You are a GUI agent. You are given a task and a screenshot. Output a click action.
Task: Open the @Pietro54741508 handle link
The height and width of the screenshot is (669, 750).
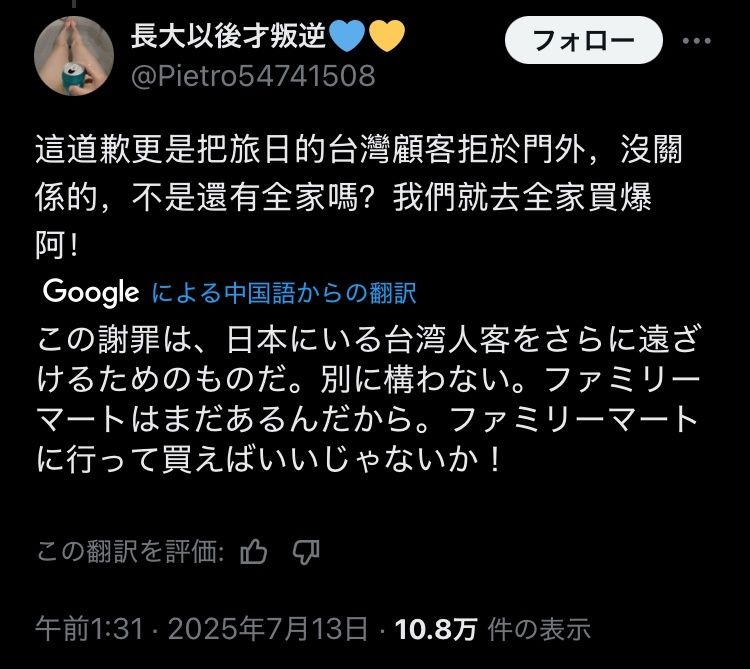point(253,76)
